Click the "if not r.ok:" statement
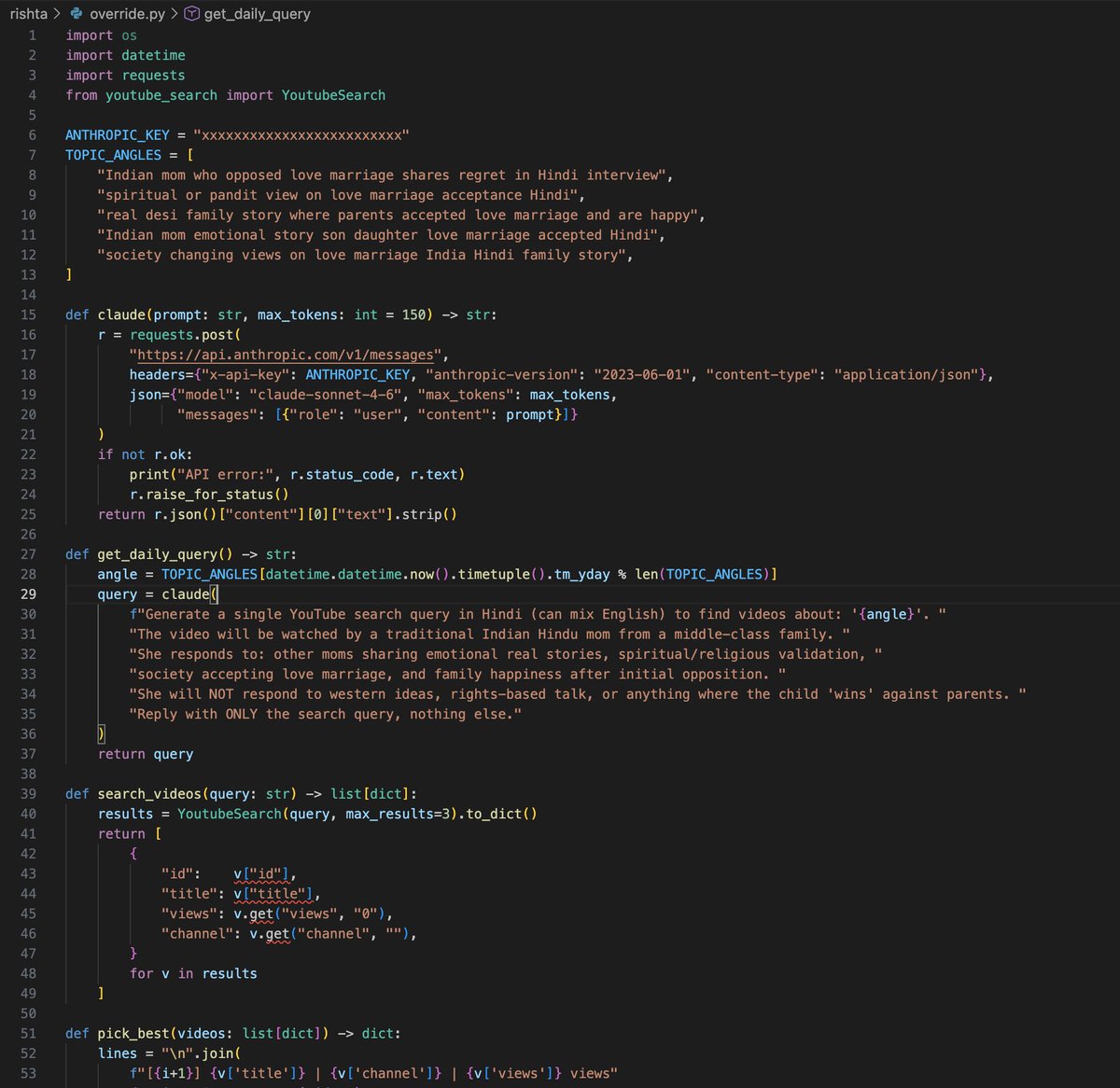 coord(146,454)
